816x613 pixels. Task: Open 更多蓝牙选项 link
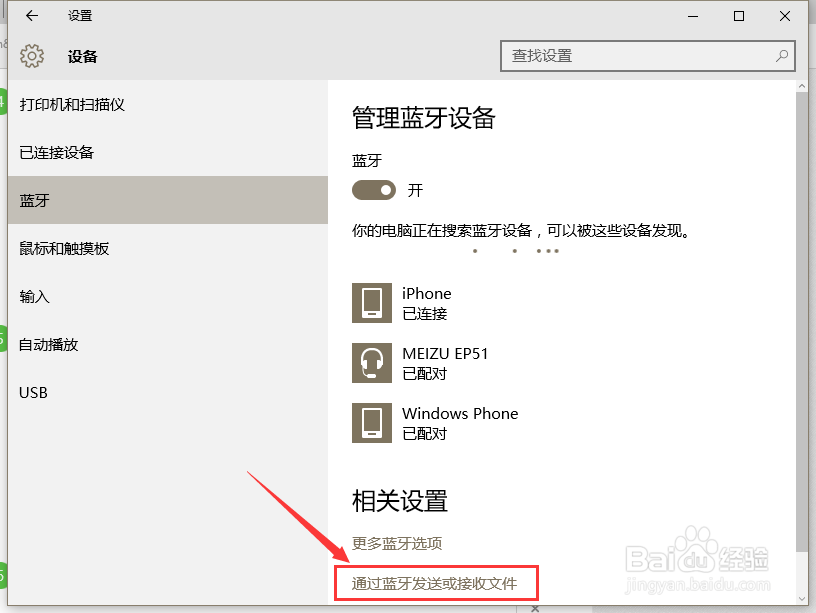[397, 543]
